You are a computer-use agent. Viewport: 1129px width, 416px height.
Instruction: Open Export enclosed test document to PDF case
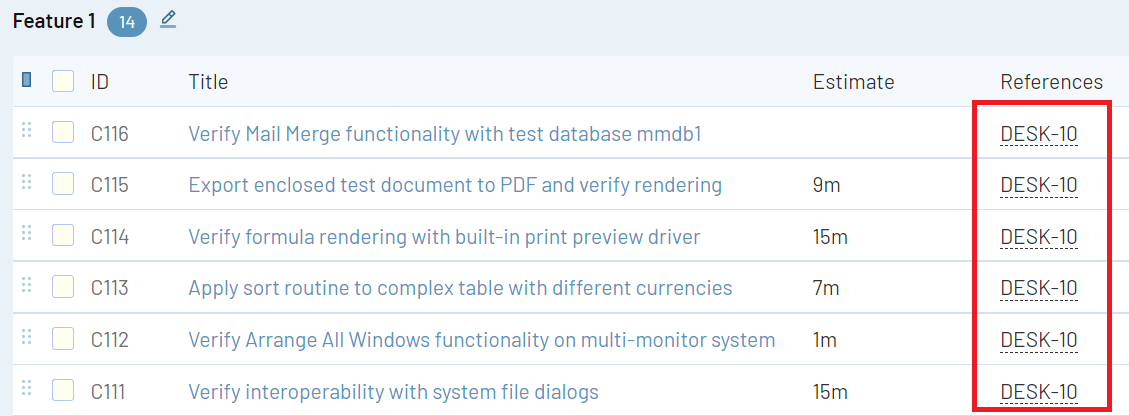click(455, 186)
